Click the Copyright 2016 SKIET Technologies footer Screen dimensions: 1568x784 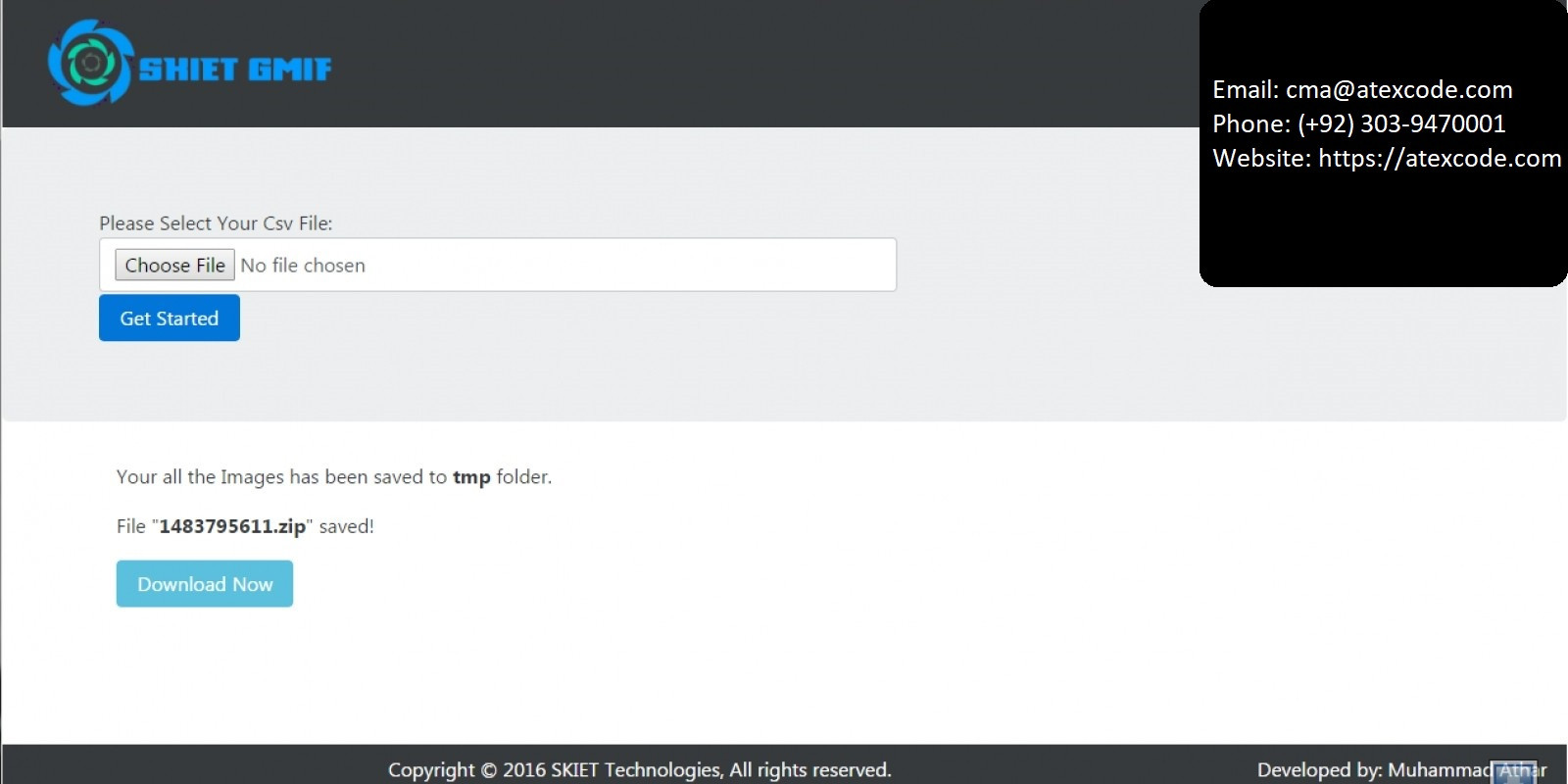coord(640,770)
